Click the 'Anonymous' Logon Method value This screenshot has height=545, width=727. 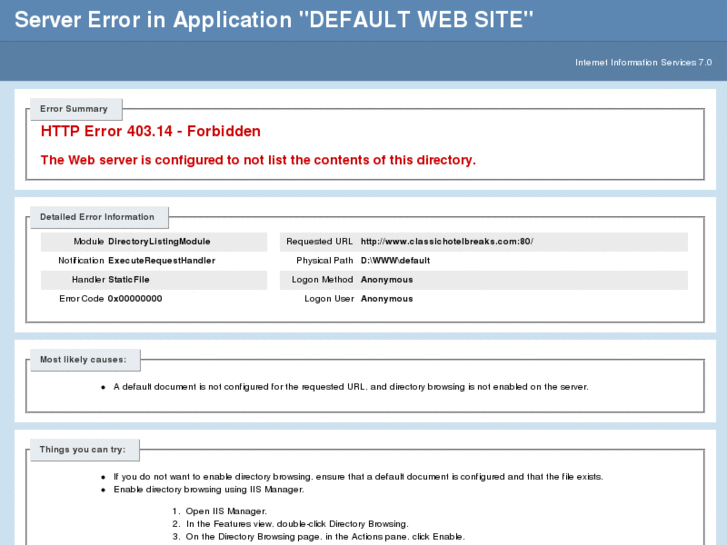coord(387,279)
